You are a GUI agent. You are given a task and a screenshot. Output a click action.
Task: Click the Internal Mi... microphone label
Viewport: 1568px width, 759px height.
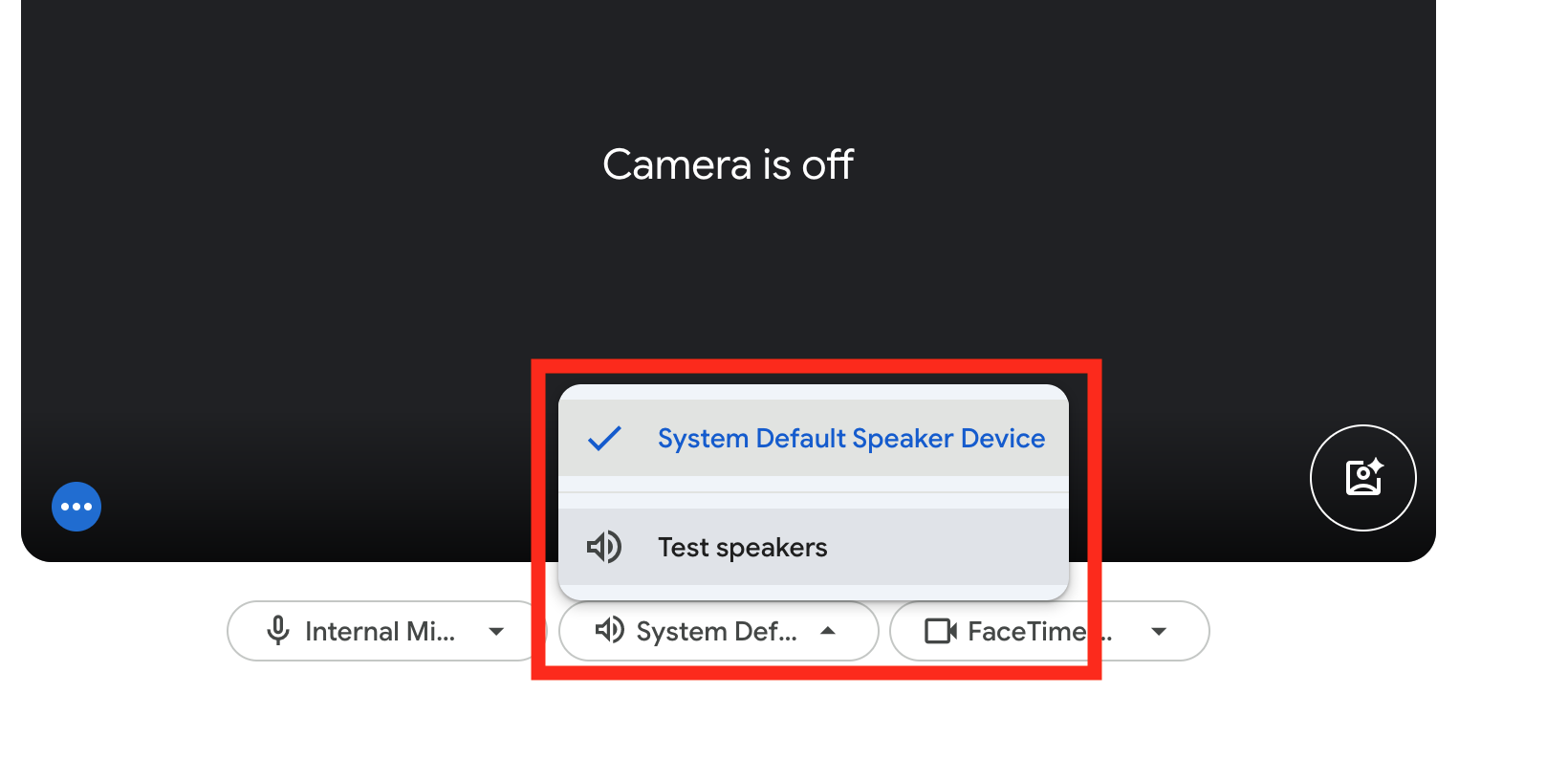click(380, 631)
